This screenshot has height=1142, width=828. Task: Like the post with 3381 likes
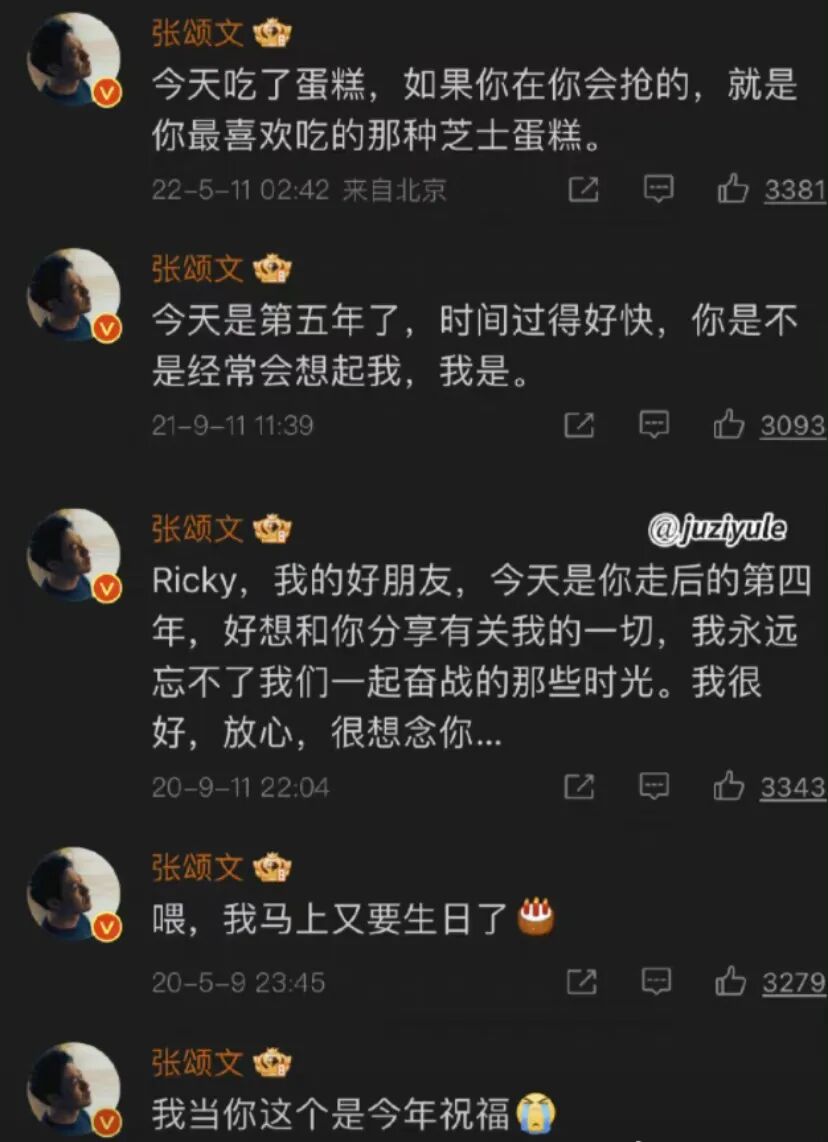point(771,190)
